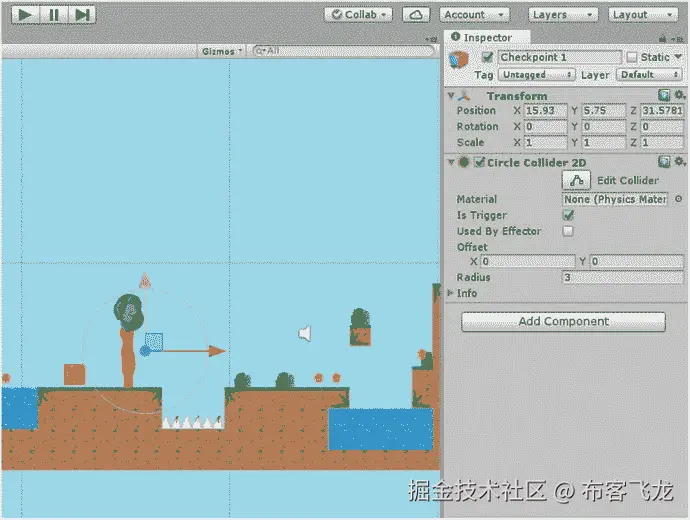Click Scale X field
This screenshot has width=690, height=520.
click(546, 143)
